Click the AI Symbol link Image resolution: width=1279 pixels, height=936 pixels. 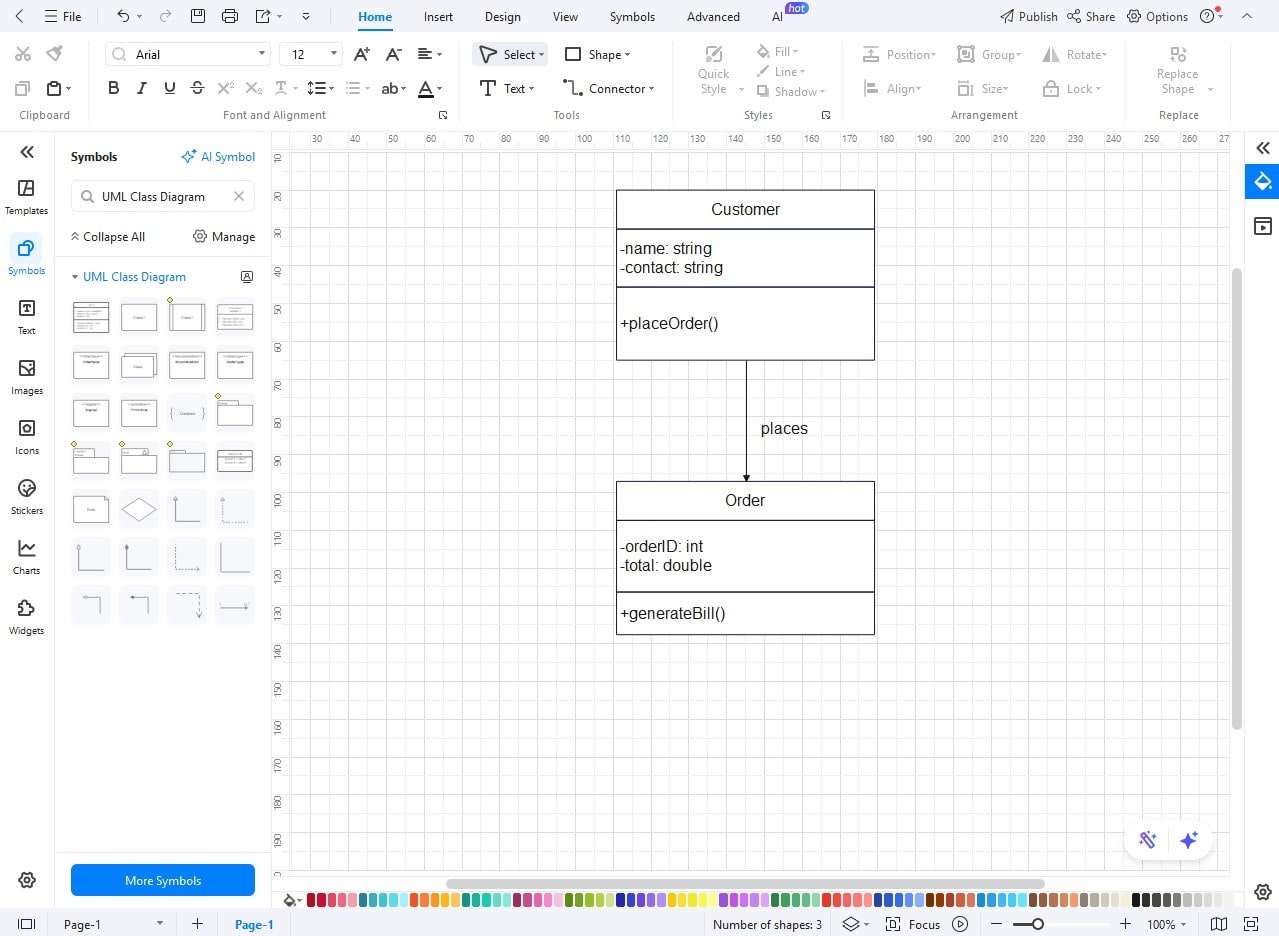[x=218, y=157]
